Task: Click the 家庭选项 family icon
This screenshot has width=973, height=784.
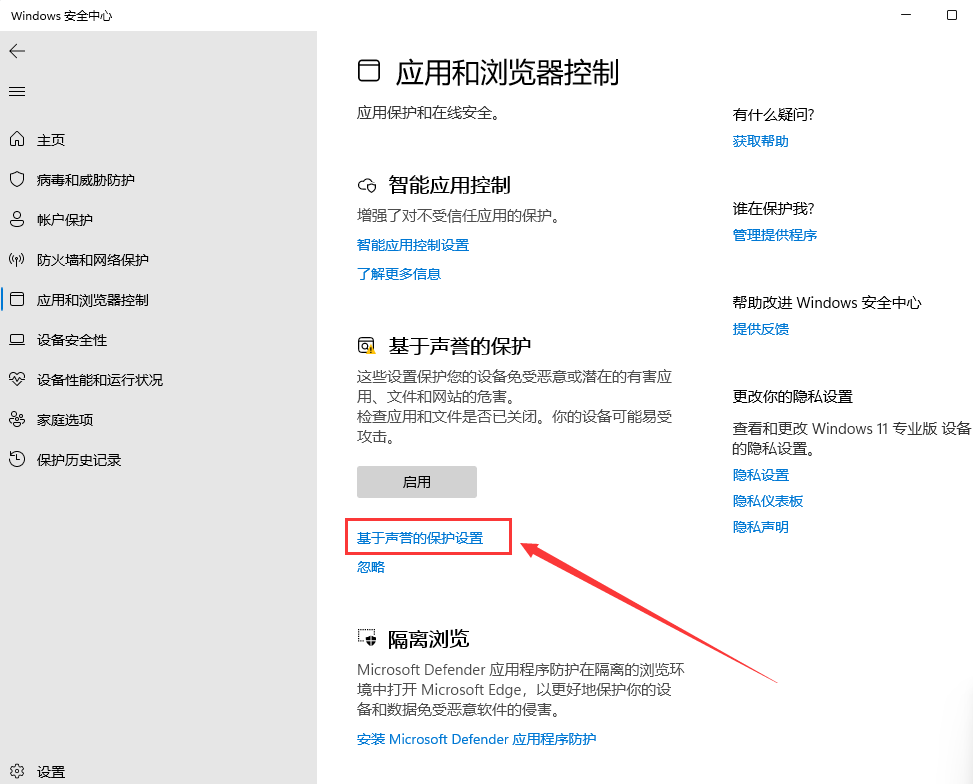Action: [17, 420]
